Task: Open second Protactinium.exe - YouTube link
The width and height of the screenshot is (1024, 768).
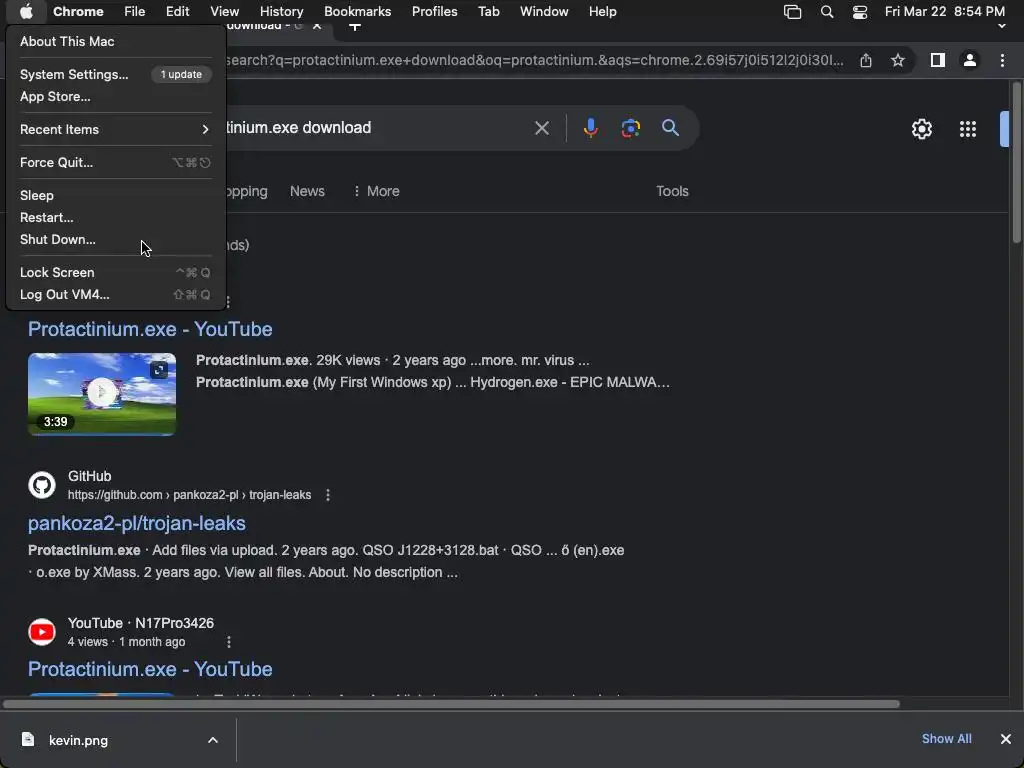Action: click(150, 669)
